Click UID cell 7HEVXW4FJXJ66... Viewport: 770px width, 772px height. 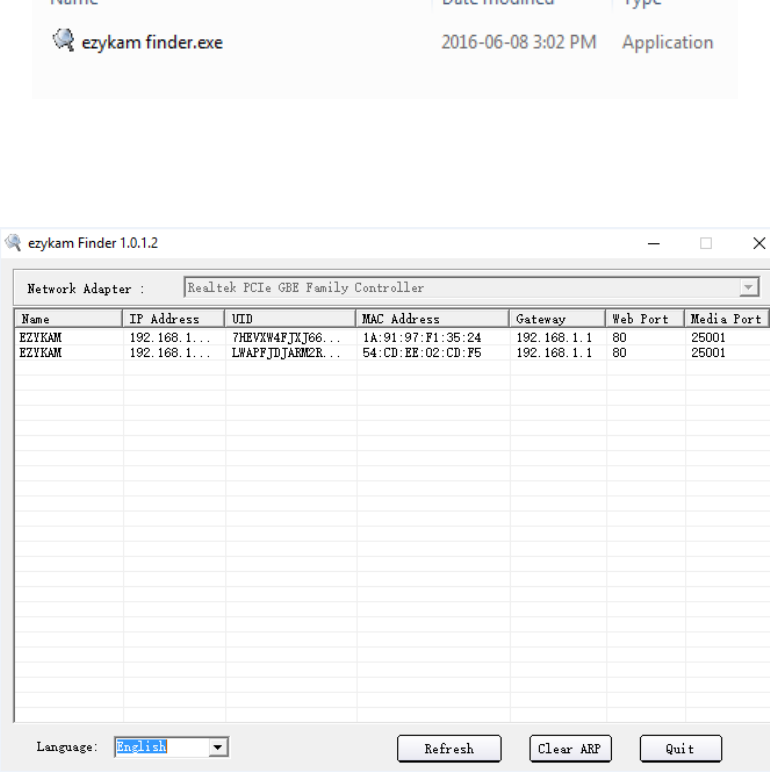(x=286, y=338)
